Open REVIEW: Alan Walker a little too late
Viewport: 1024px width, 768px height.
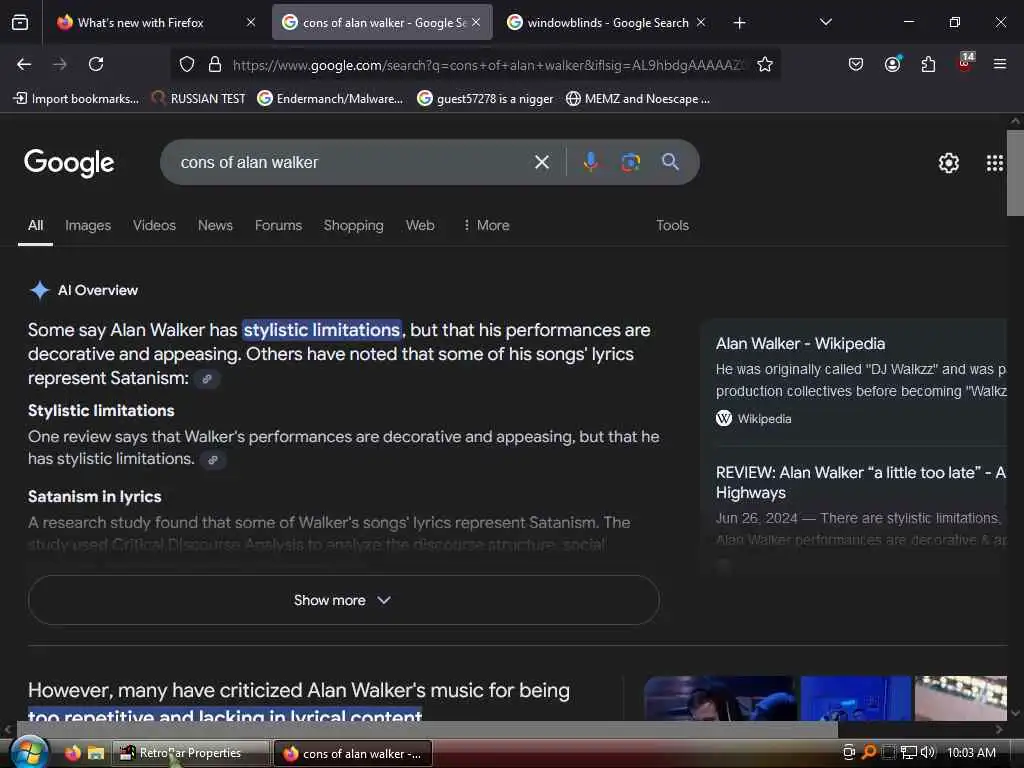point(861,482)
